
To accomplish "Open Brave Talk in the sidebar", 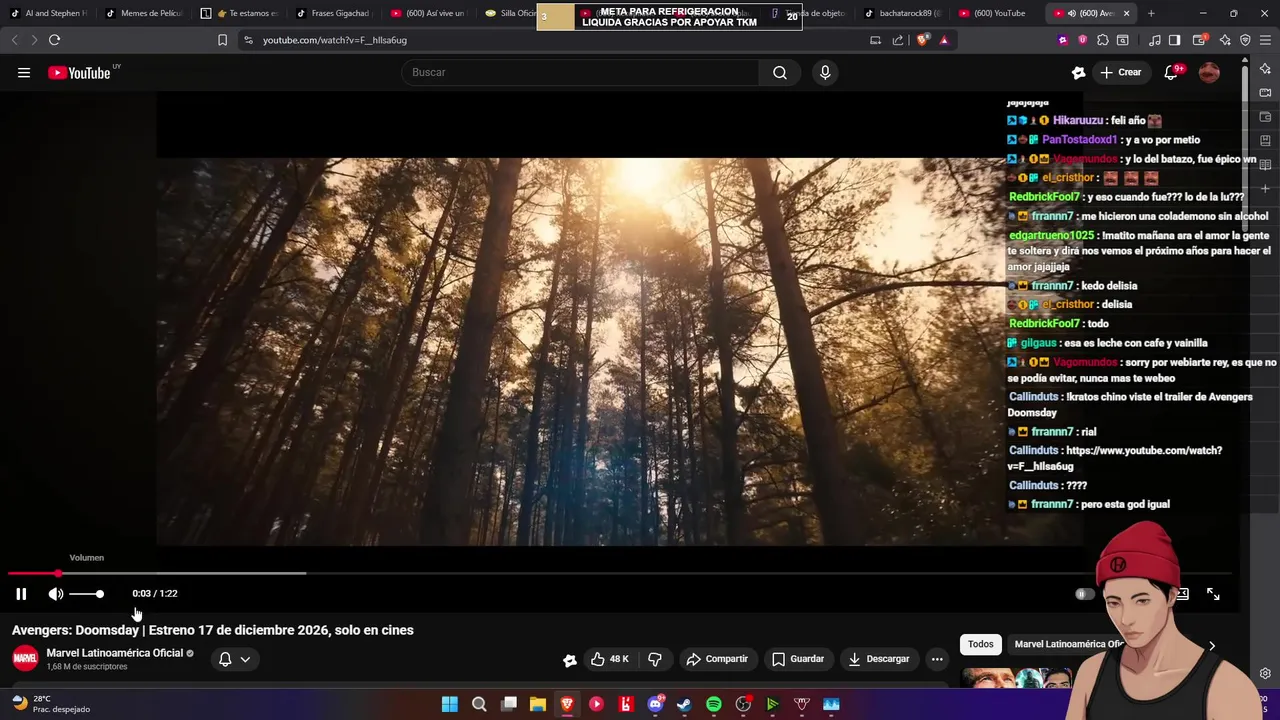I will [x=1265, y=92].
